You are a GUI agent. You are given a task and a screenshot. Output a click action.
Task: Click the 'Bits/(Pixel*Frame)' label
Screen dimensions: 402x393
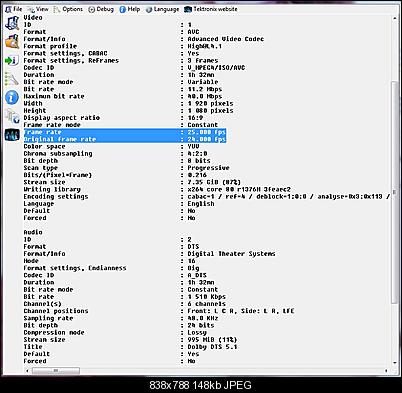coord(57,175)
